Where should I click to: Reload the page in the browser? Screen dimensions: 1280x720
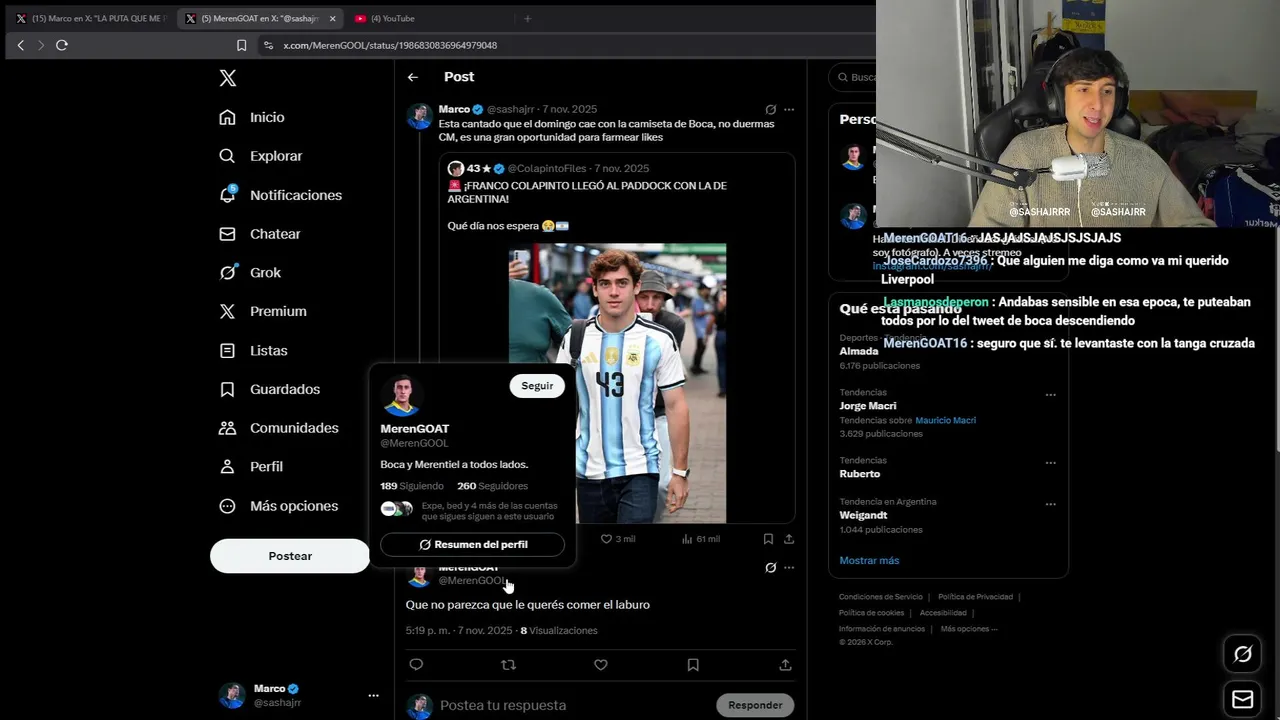[62, 45]
